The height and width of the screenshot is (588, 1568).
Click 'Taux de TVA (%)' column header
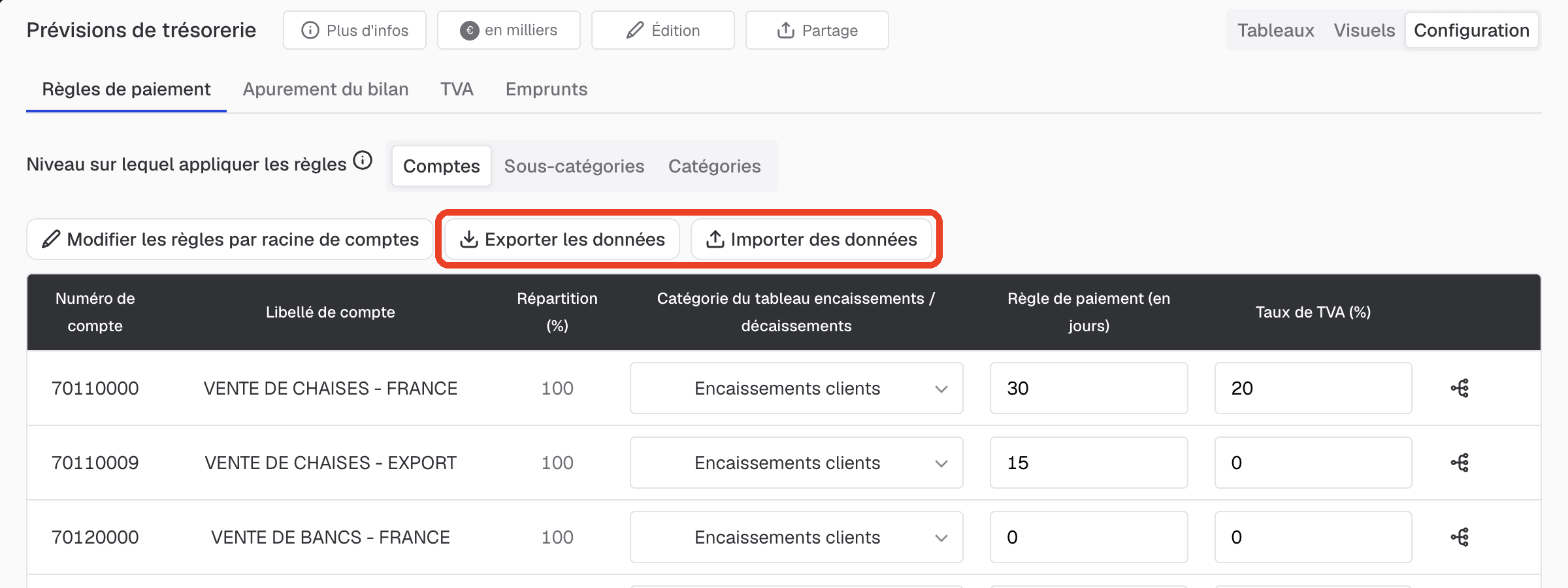click(1313, 312)
